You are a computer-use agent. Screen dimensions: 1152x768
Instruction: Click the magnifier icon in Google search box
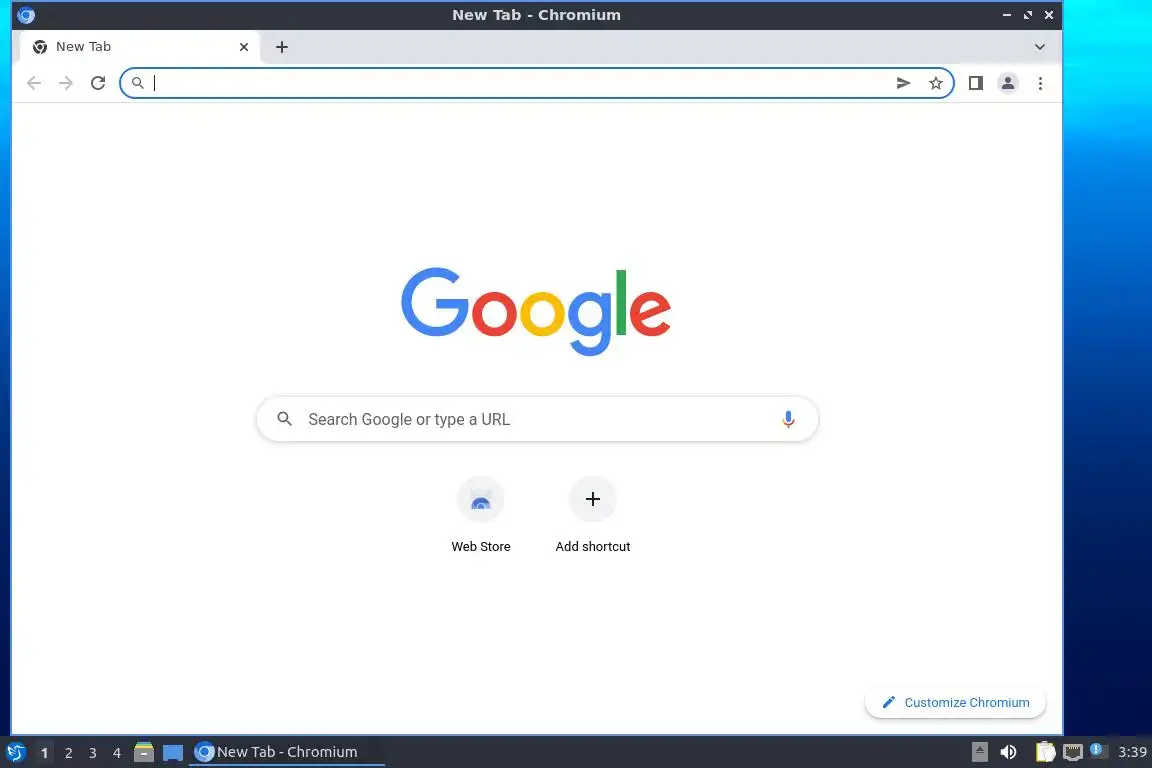(x=284, y=419)
